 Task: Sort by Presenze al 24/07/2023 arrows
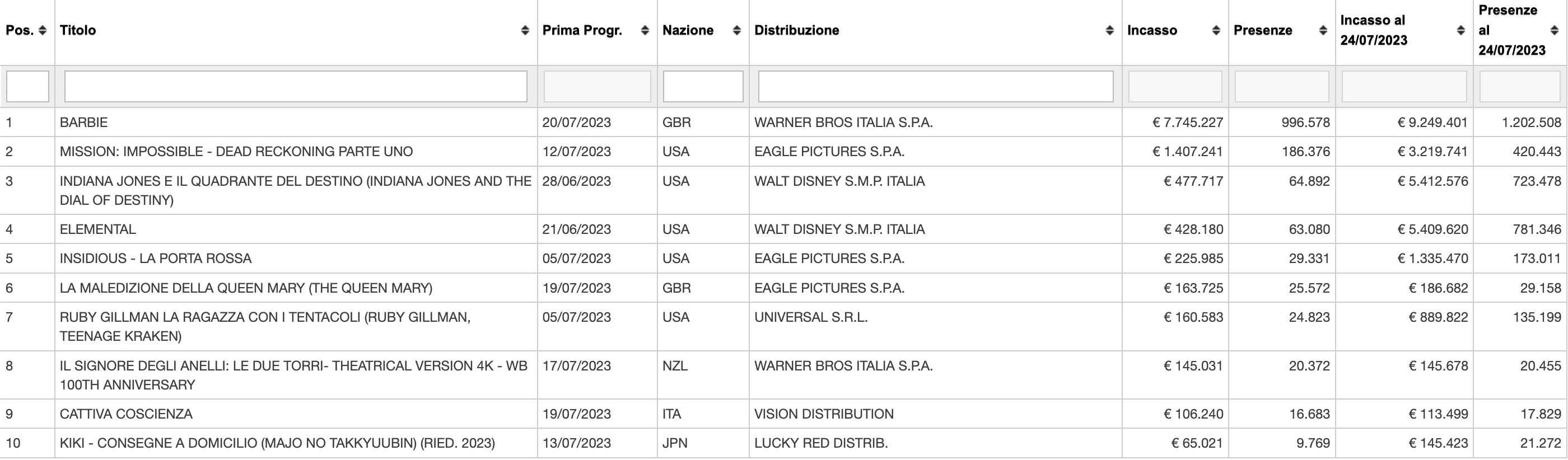pyautogui.click(x=1554, y=30)
